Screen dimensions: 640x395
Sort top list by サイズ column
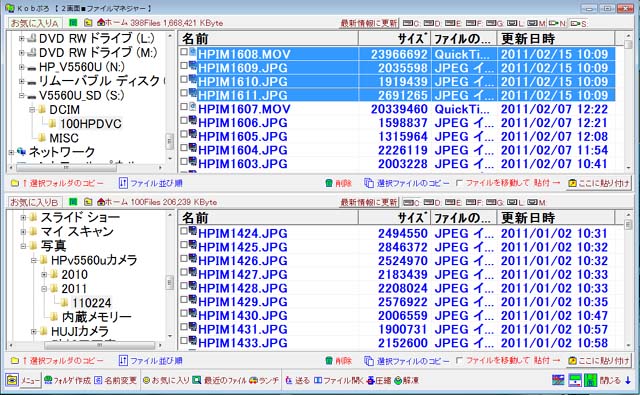[x=394, y=39]
